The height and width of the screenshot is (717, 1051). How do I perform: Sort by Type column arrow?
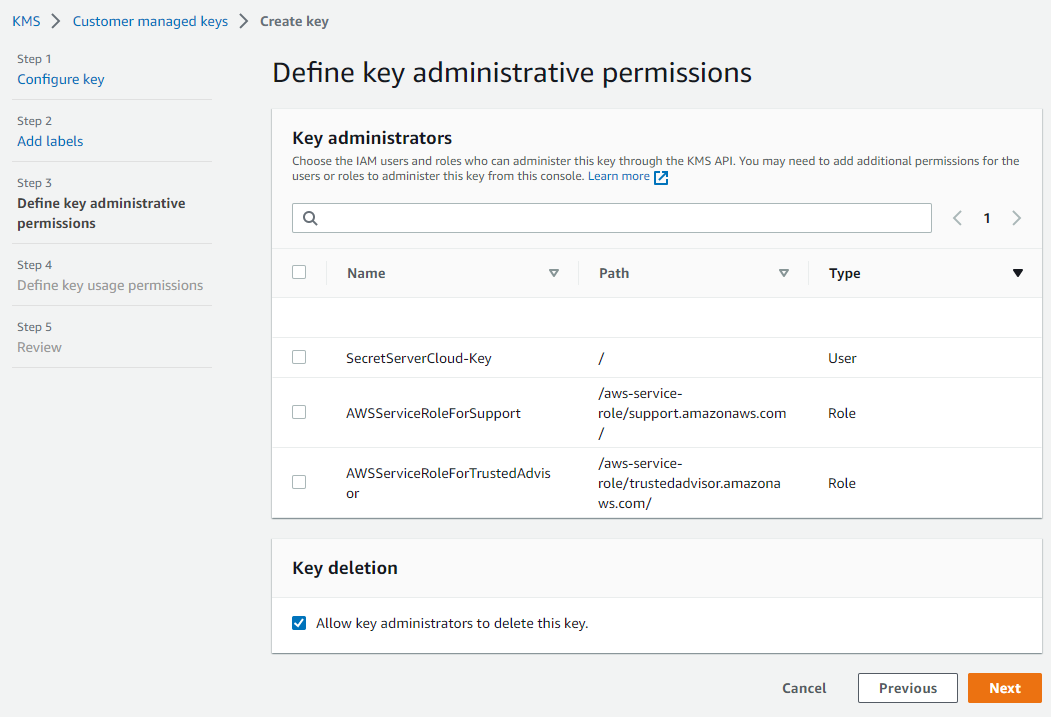click(1018, 273)
